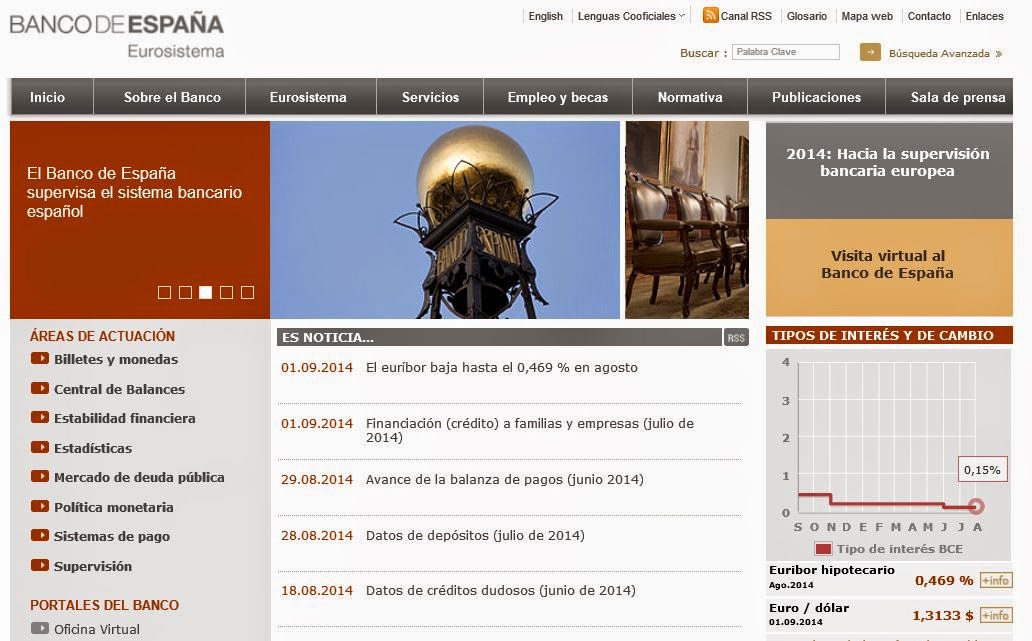
Task: Open the Publicaciones menu
Action: [x=816, y=97]
